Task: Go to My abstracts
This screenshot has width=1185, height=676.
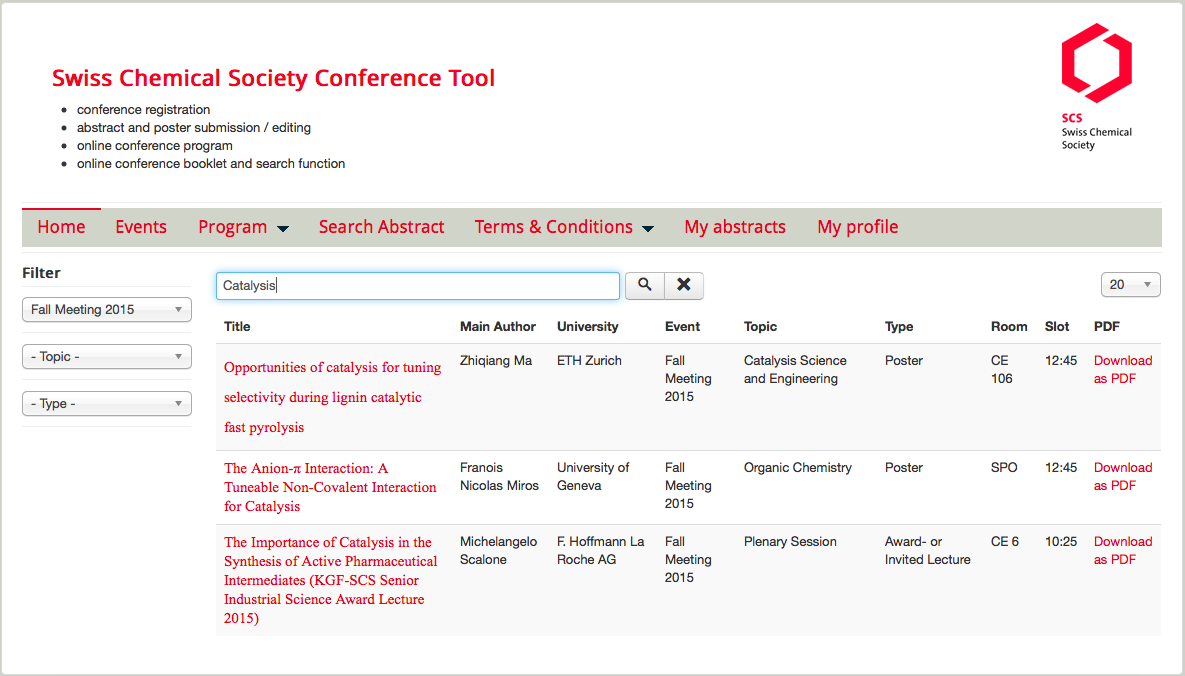Action: [735, 227]
